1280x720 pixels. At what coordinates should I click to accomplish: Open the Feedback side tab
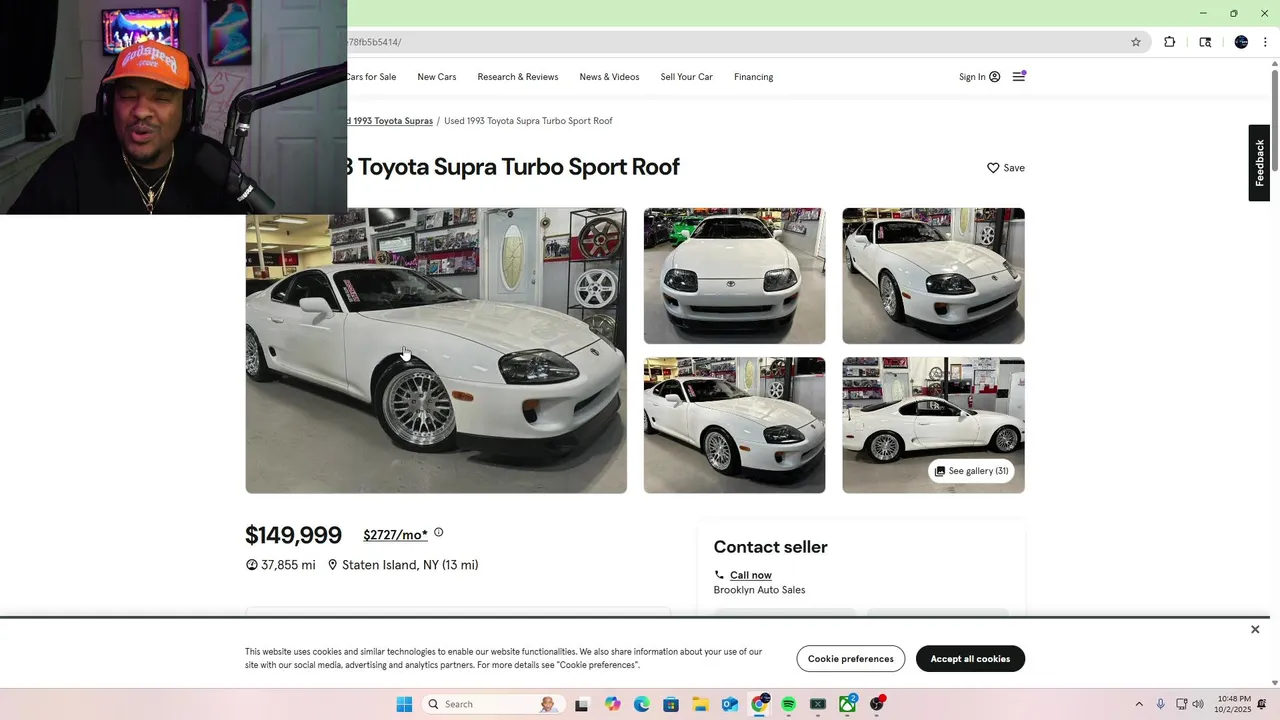1259,163
